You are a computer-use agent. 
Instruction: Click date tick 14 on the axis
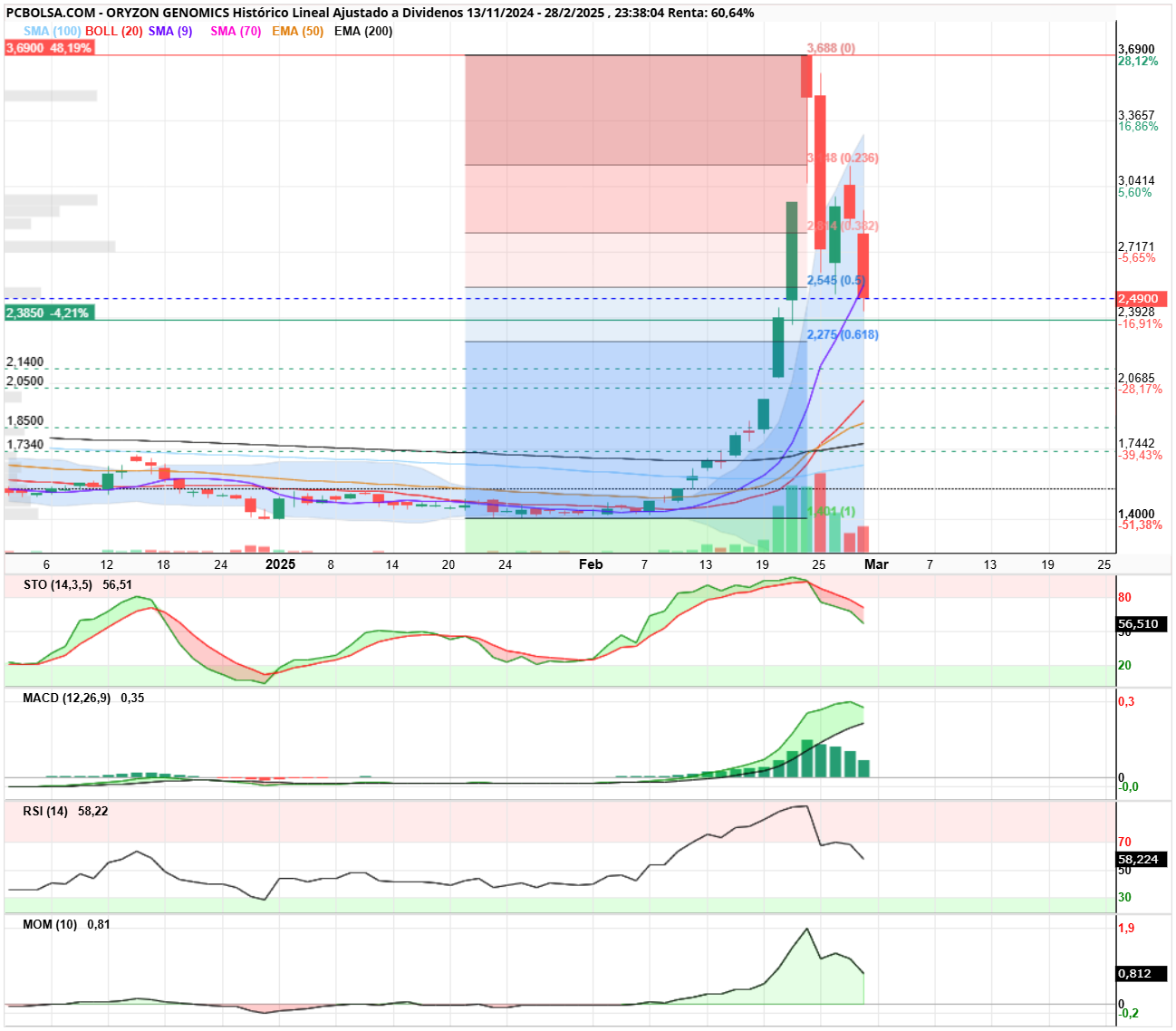(x=392, y=564)
